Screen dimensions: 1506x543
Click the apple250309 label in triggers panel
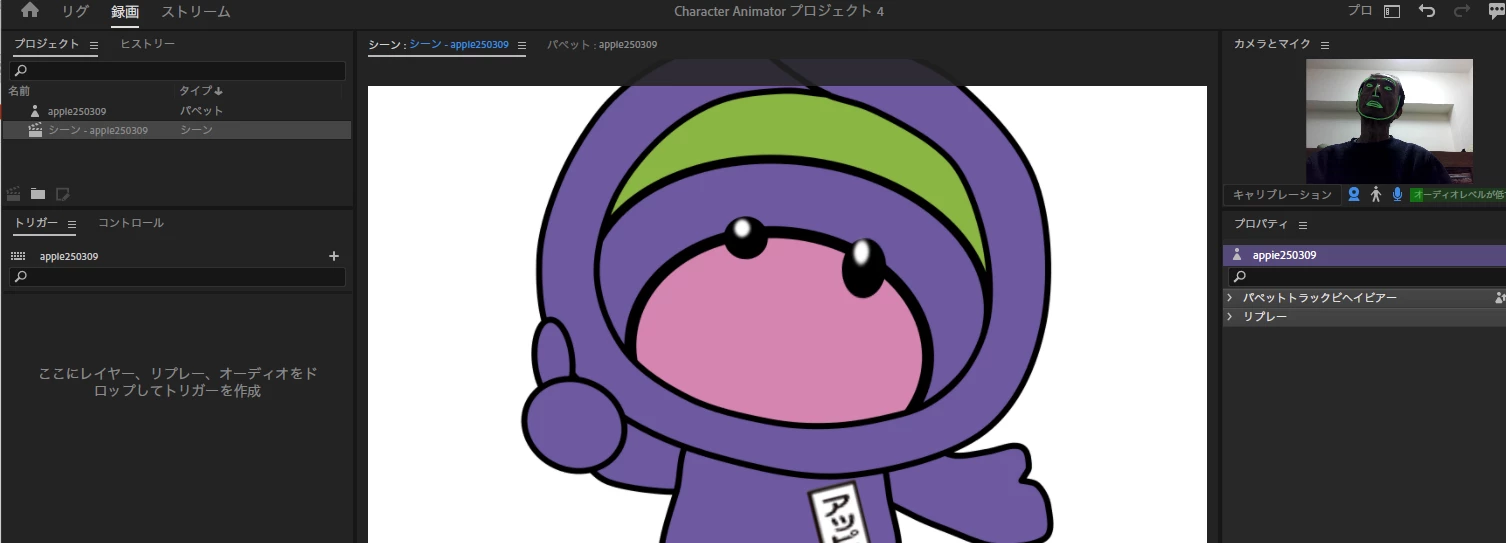(69, 256)
